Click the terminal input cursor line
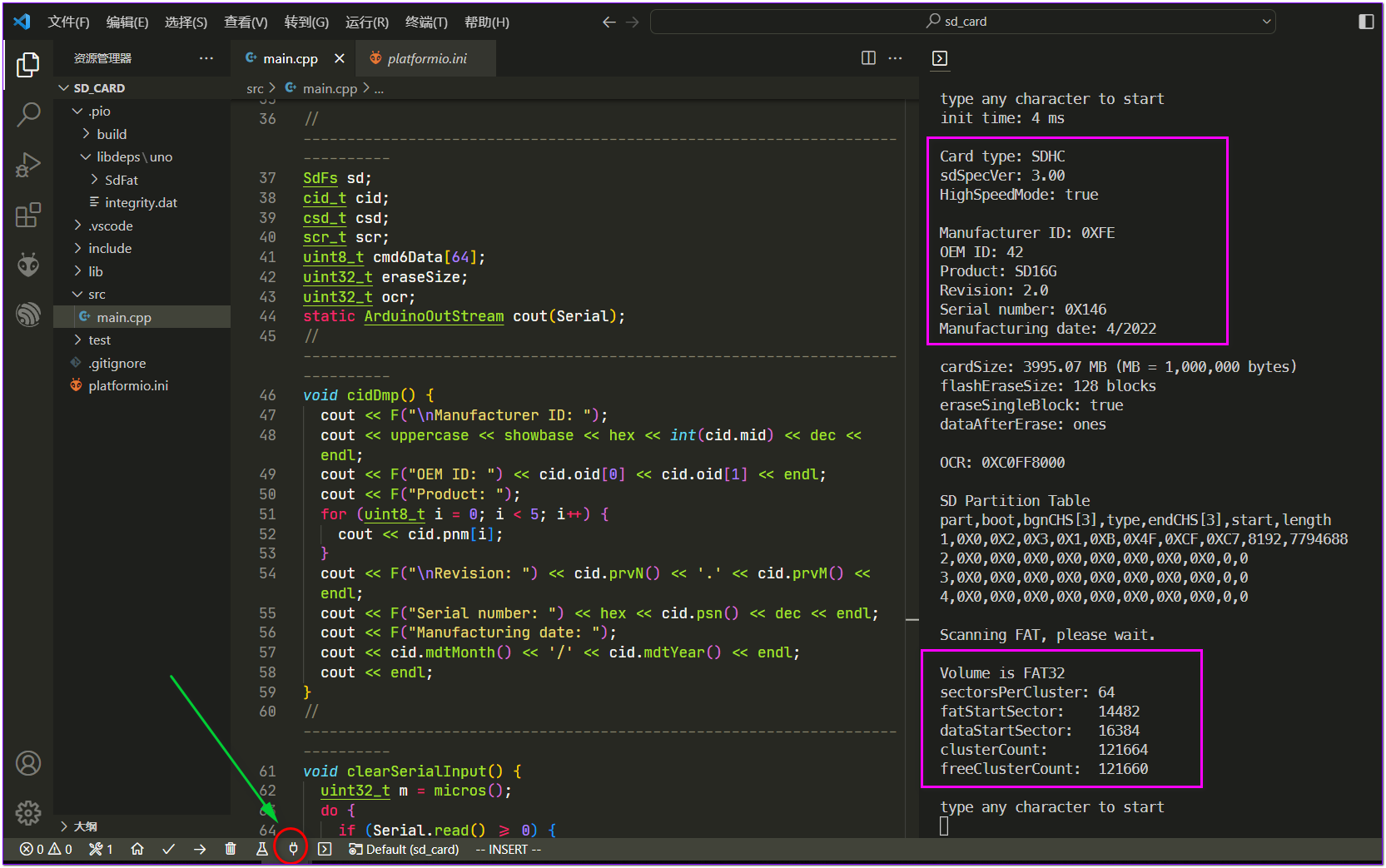The image size is (1386, 868). 944,826
